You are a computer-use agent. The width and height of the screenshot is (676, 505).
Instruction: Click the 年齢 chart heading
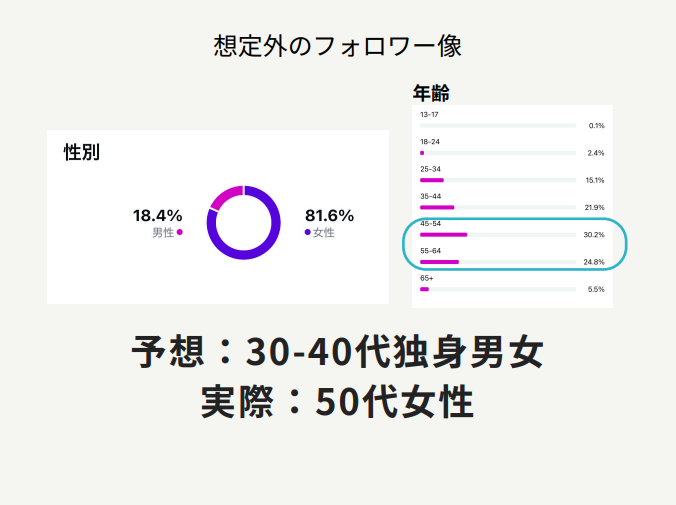(431, 94)
